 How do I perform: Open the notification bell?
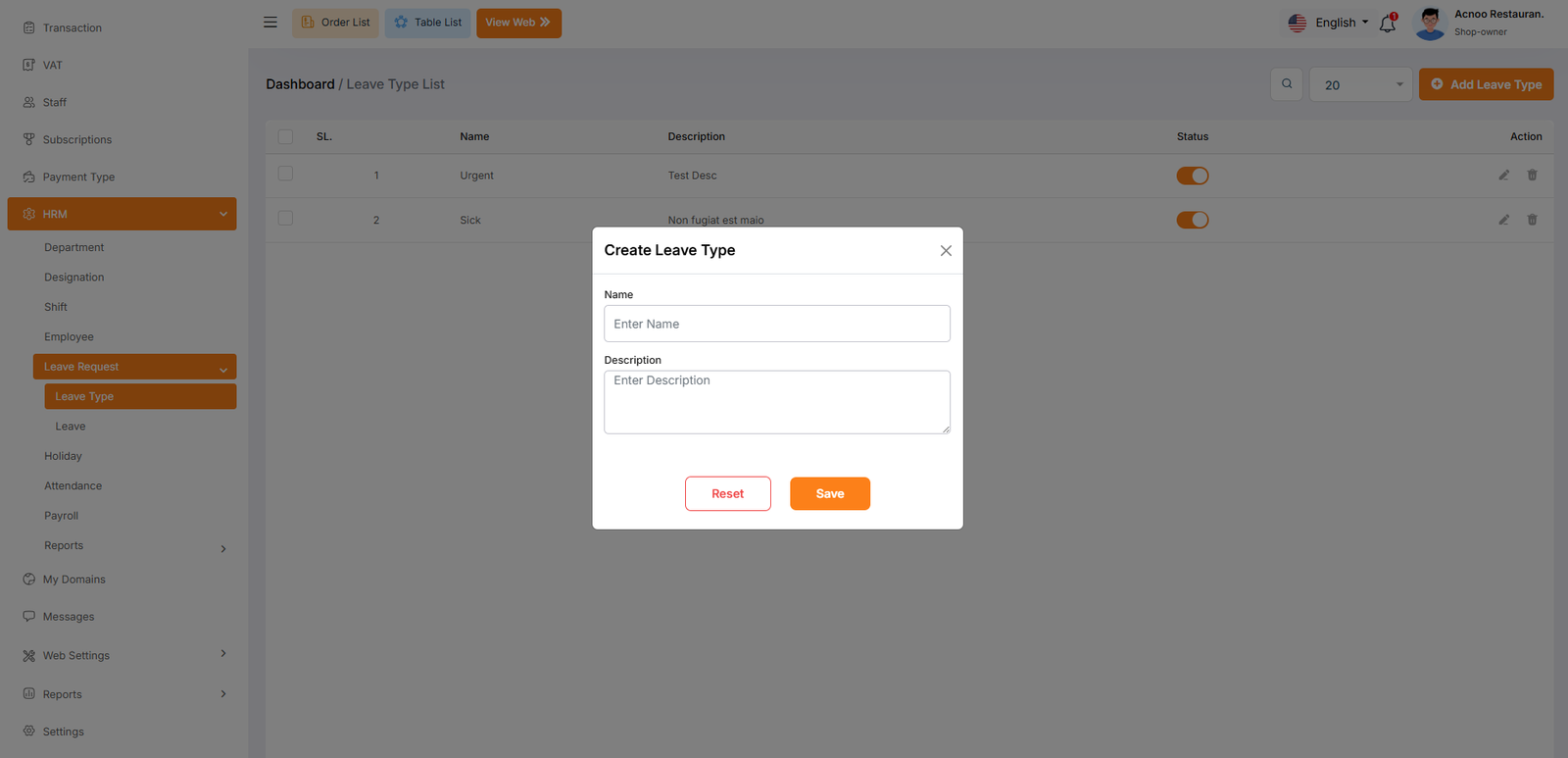[x=1387, y=24]
